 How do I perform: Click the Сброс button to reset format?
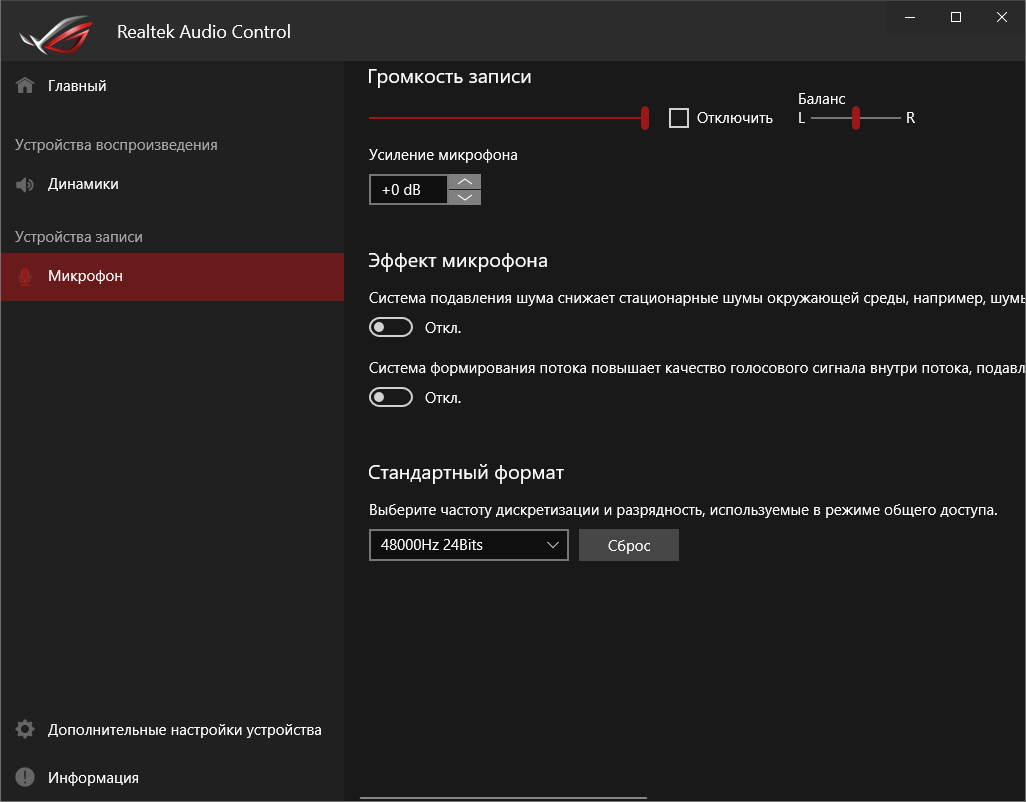click(x=628, y=545)
